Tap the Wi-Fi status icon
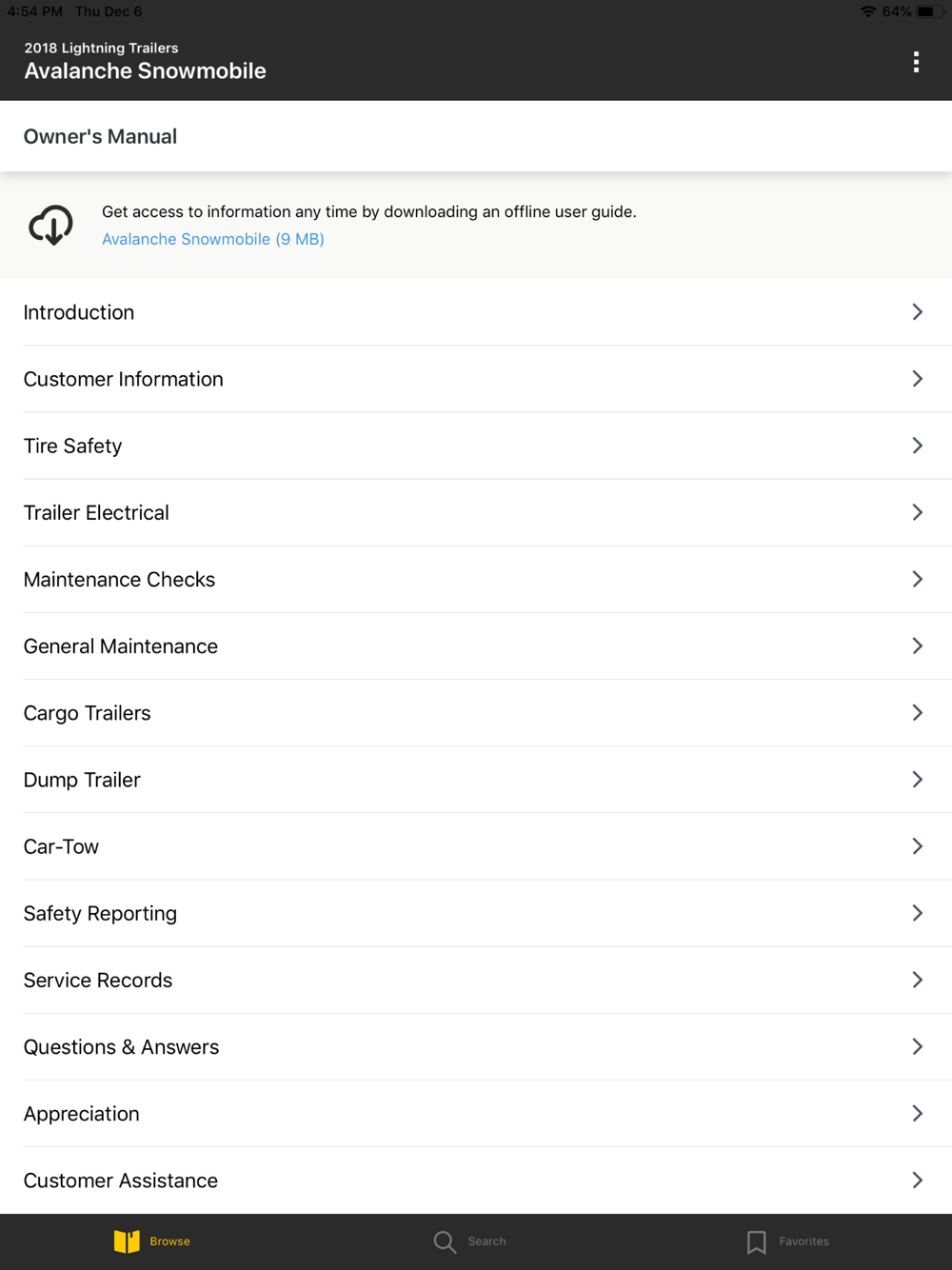The height and width of the screenshot is (1270, 952). pos(867,11)
